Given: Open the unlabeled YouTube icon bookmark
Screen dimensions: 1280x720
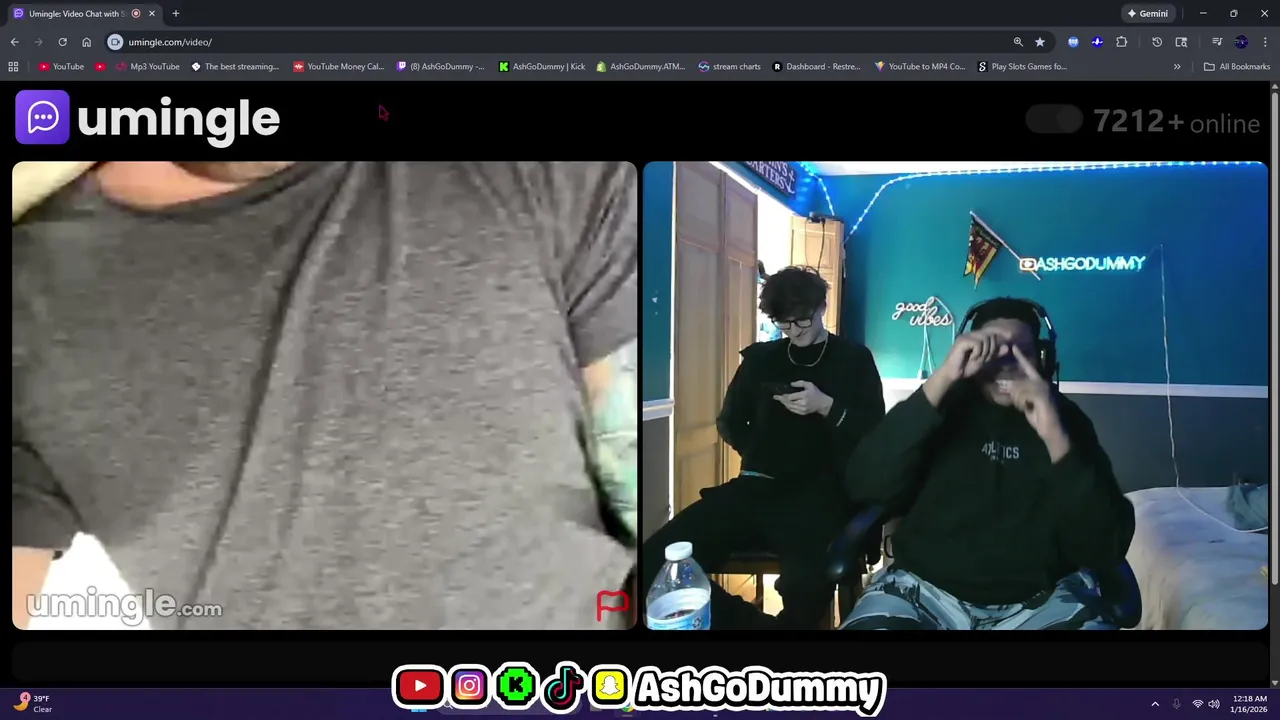Looking at the screenshot, I should point(100,67).
